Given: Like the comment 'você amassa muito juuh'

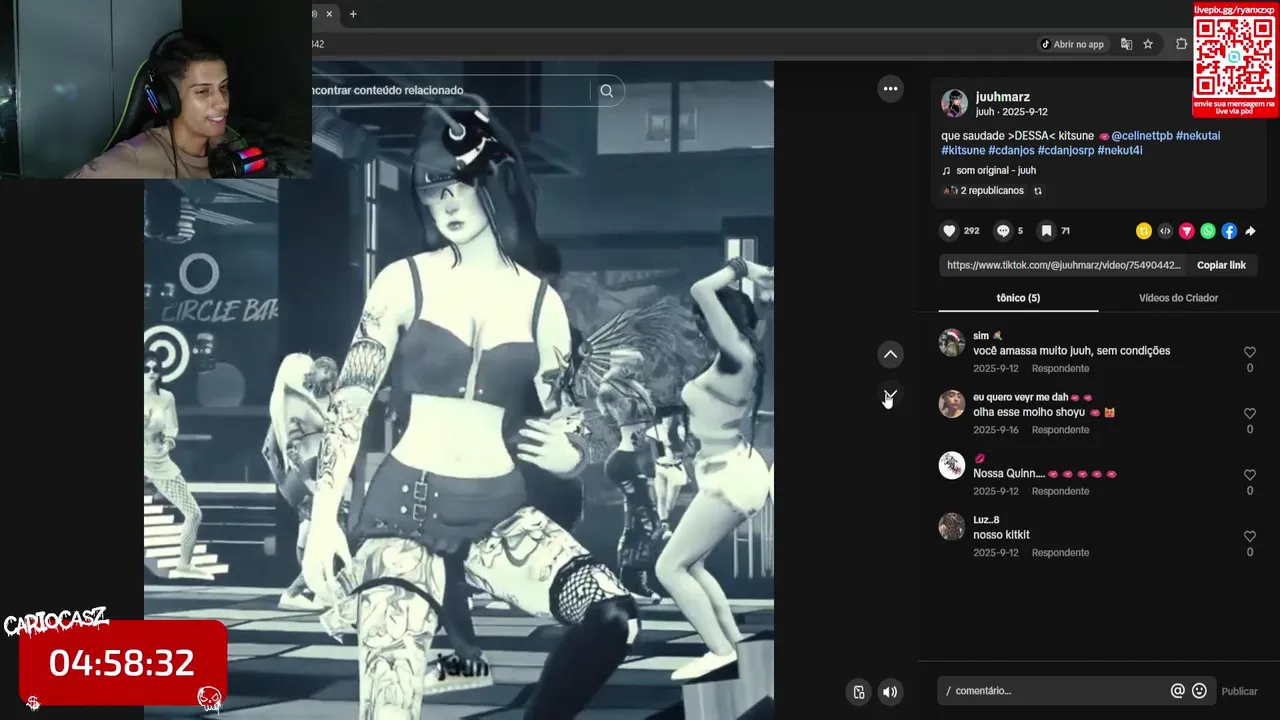Looking at the screenshot, I should pos(1249,352).
